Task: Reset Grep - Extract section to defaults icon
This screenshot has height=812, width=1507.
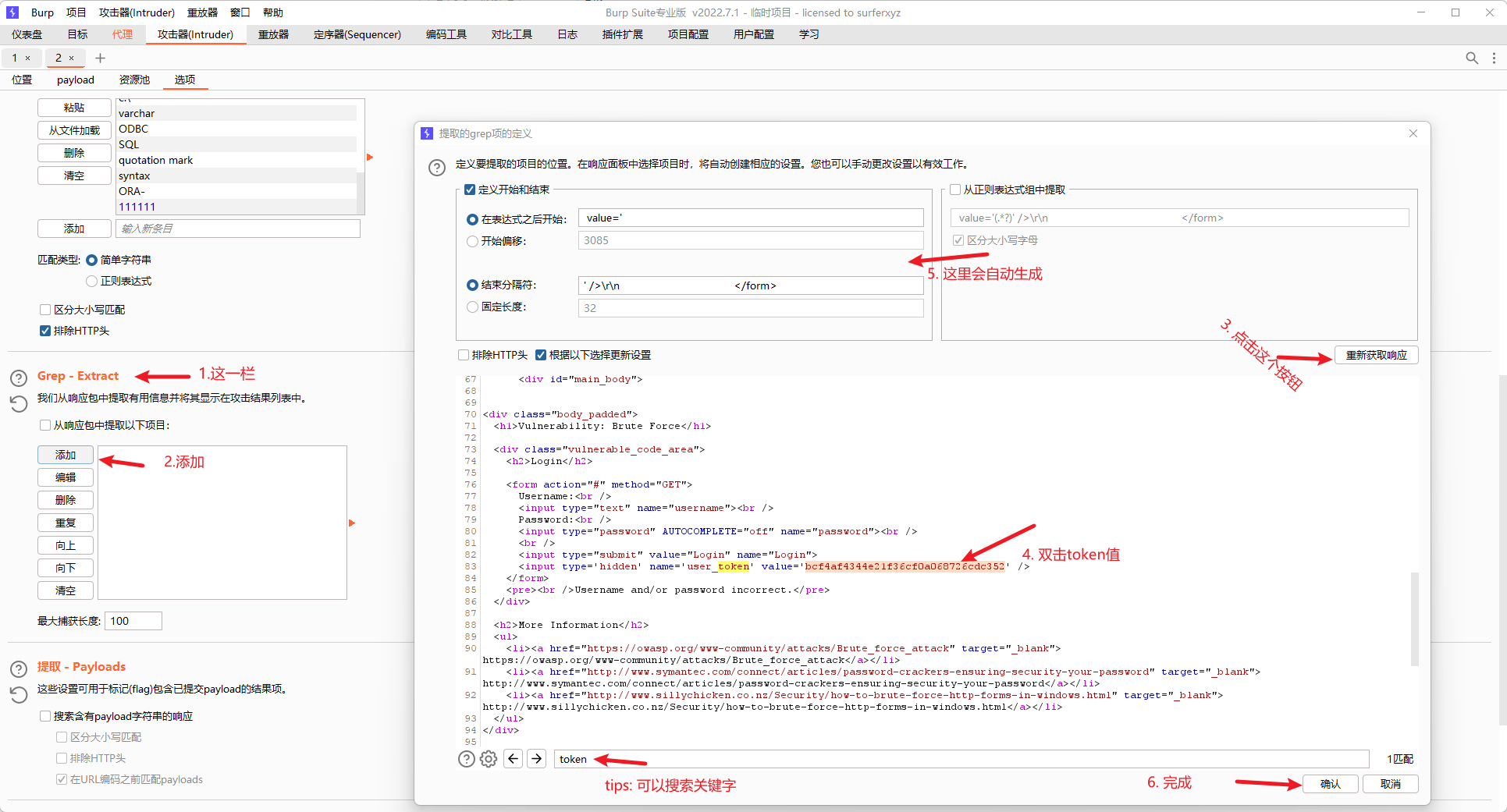Action: click(x=19, y=403)
